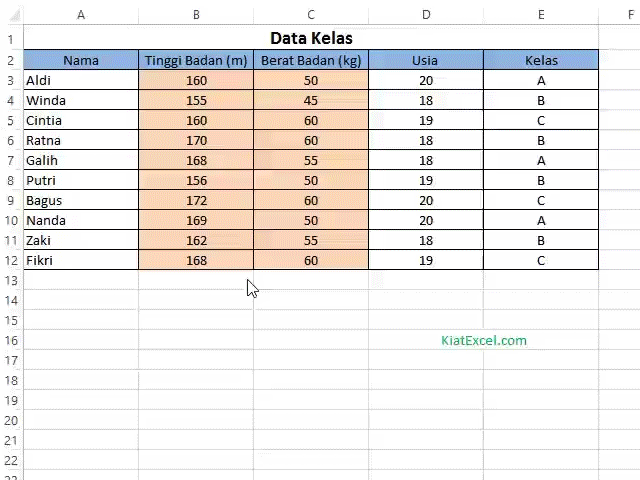Click Ratna's height value 170

tap(196, 140)
